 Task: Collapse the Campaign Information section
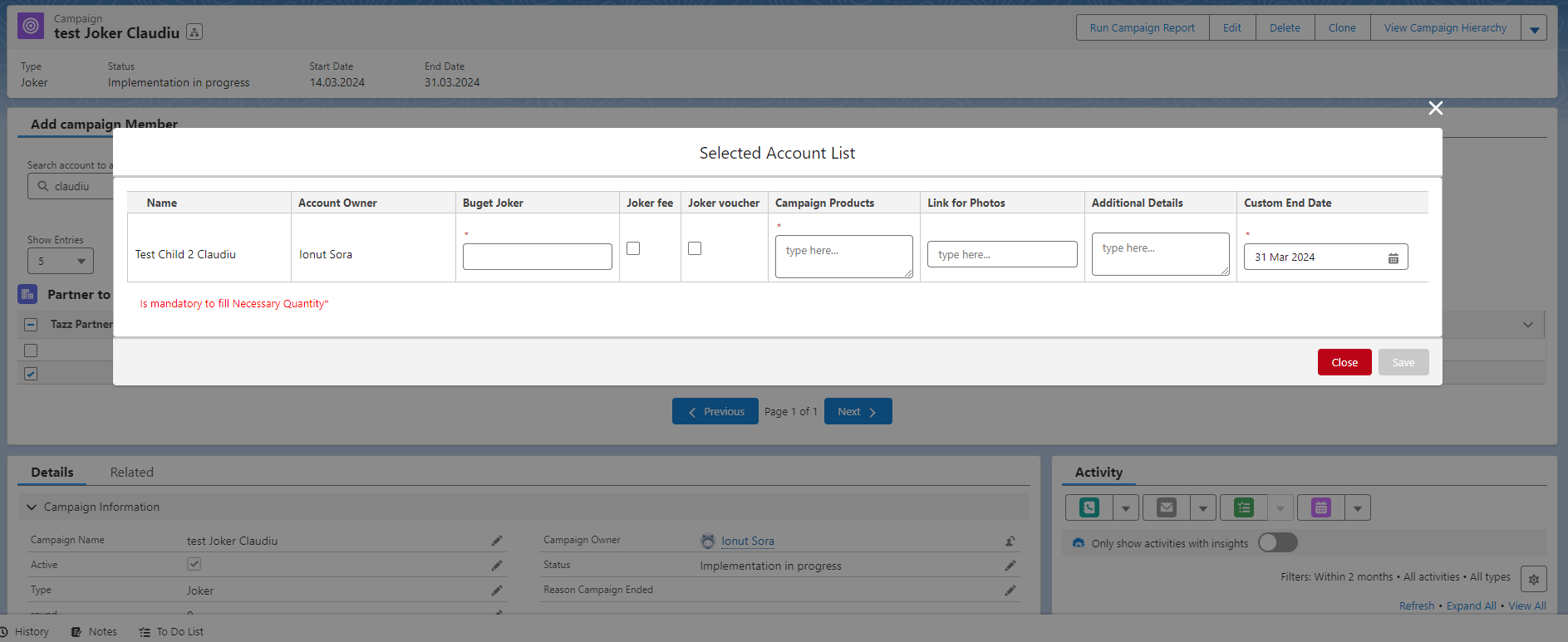32,507
